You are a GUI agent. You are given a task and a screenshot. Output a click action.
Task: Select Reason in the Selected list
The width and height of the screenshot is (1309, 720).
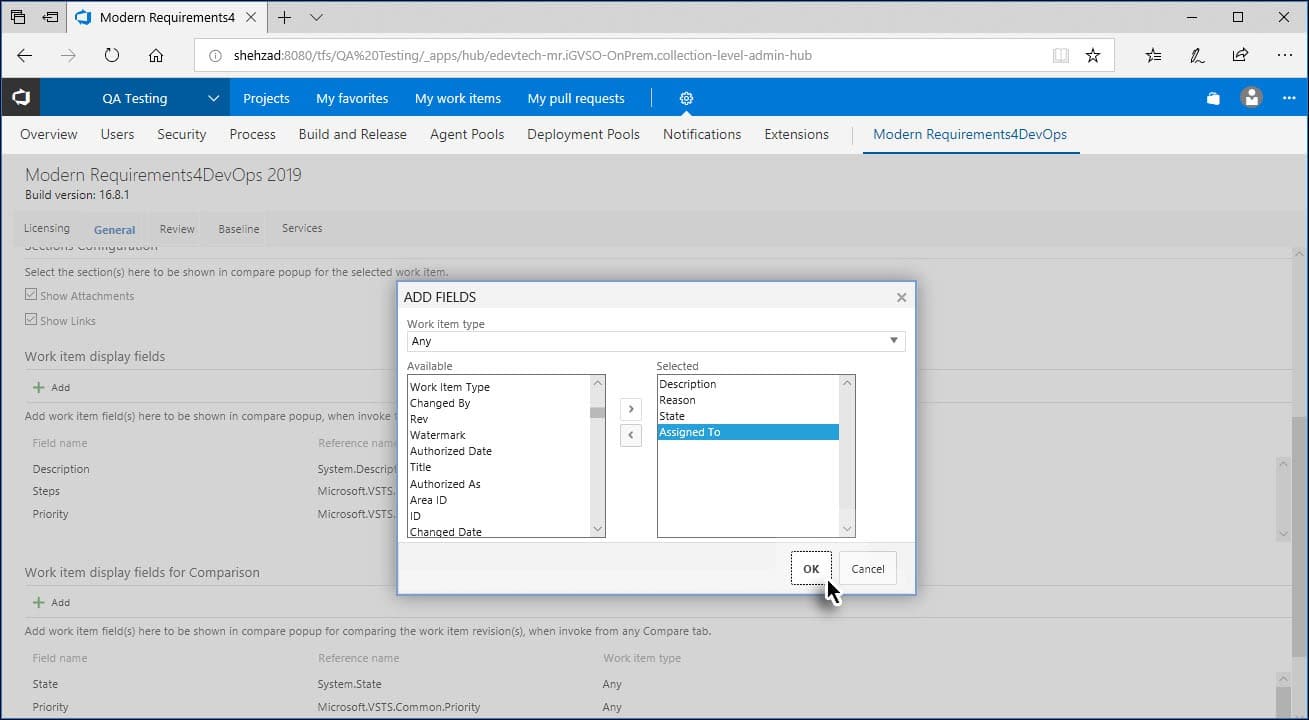(677, 400)
